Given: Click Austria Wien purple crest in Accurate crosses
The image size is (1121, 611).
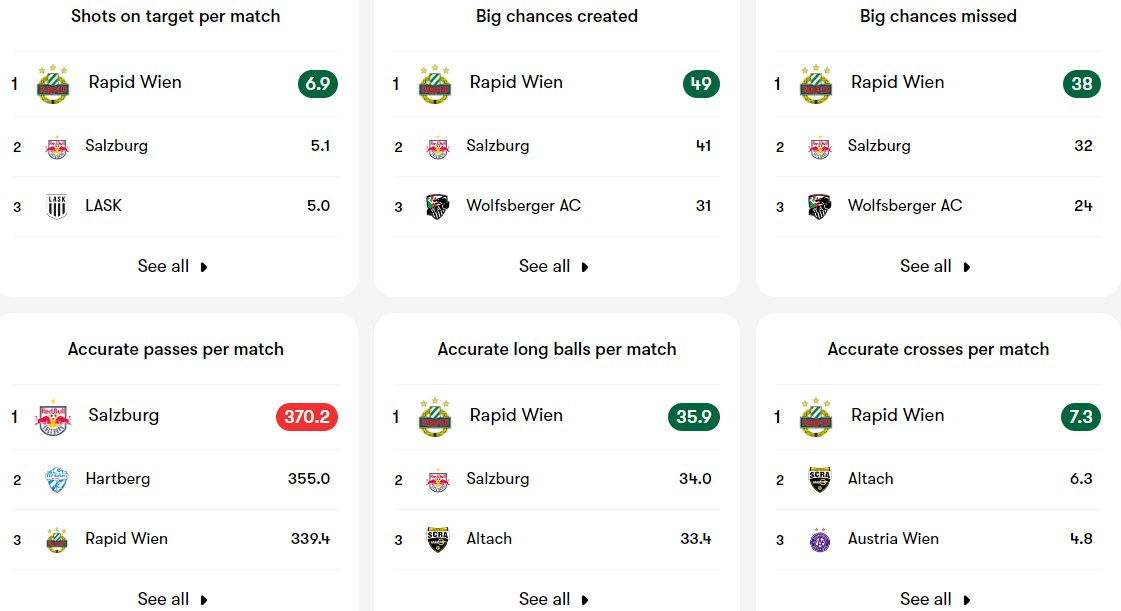Looking at the screenshot, I should [819, 540].
